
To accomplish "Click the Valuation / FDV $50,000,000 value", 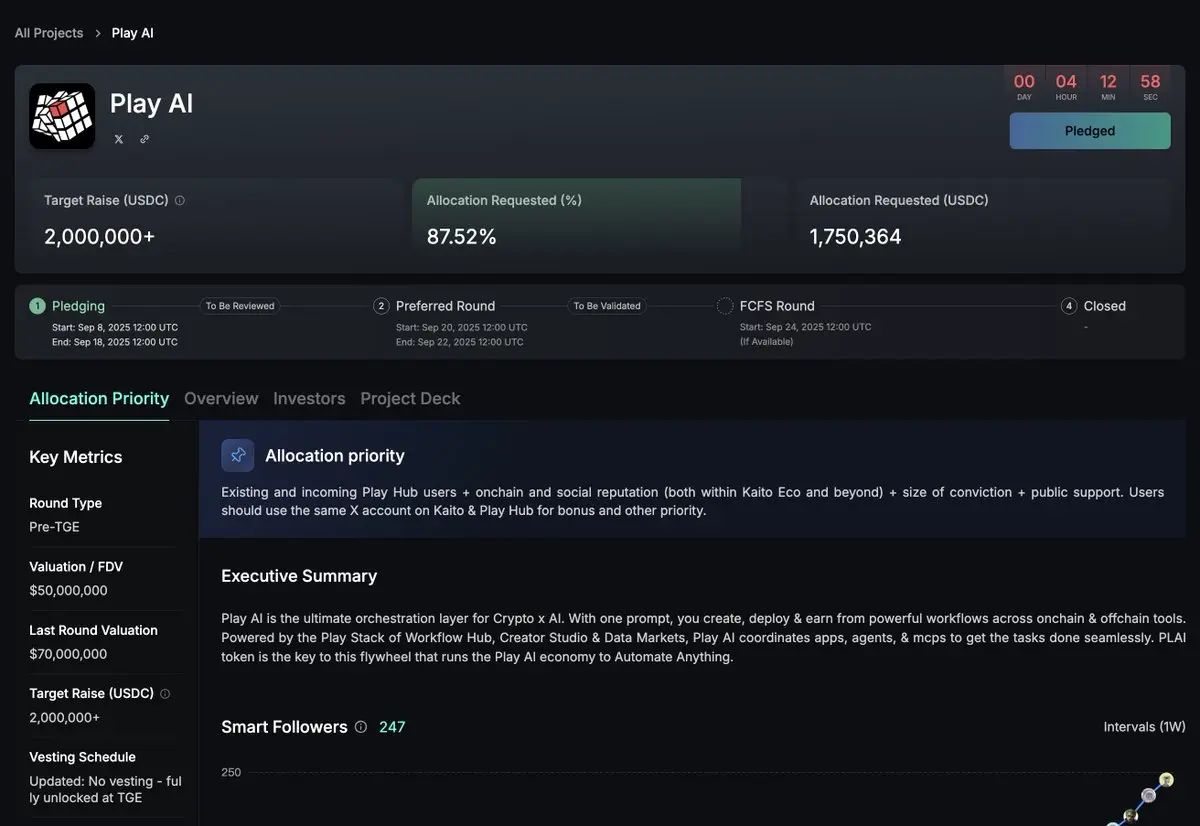I will [x=68, y=590].
